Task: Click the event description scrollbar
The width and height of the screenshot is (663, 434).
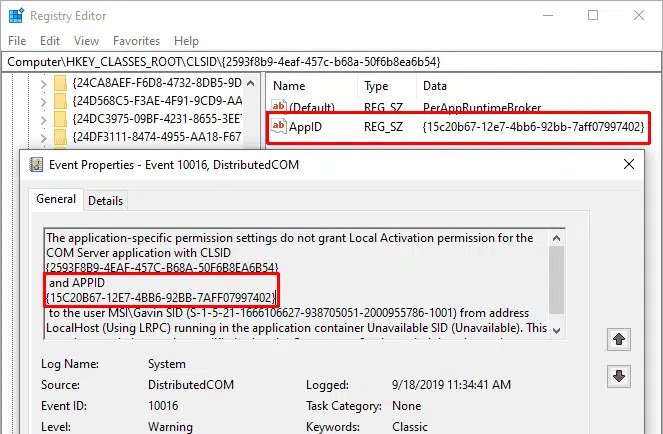Action: [x=556, y=284]
